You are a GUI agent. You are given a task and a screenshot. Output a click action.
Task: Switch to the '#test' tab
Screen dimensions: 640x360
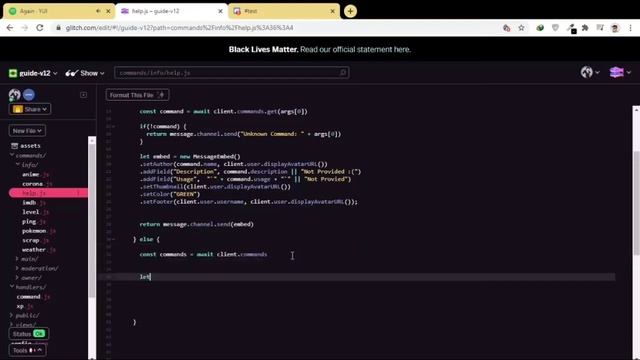tap(284, 11)
